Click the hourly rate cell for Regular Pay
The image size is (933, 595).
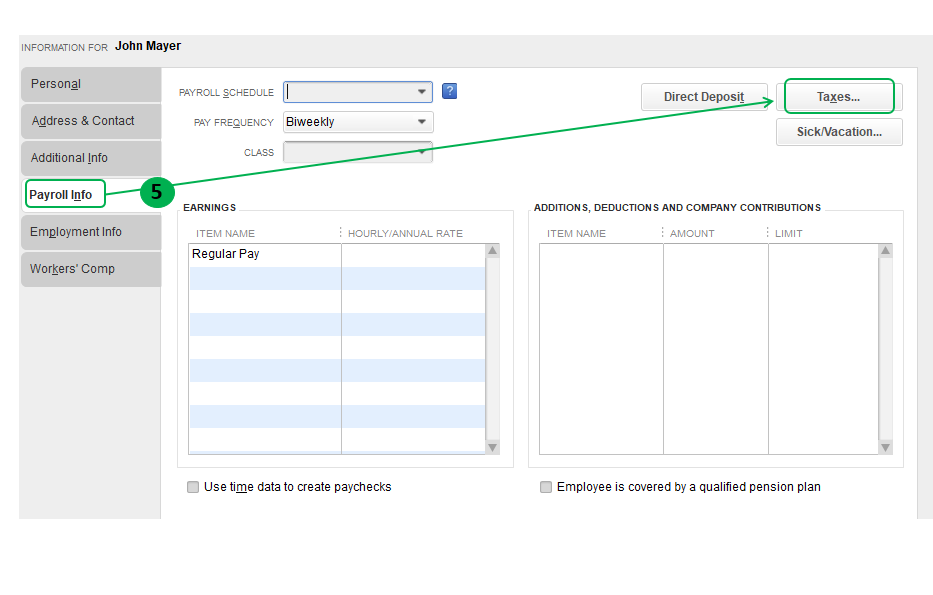tap(414, 255)
